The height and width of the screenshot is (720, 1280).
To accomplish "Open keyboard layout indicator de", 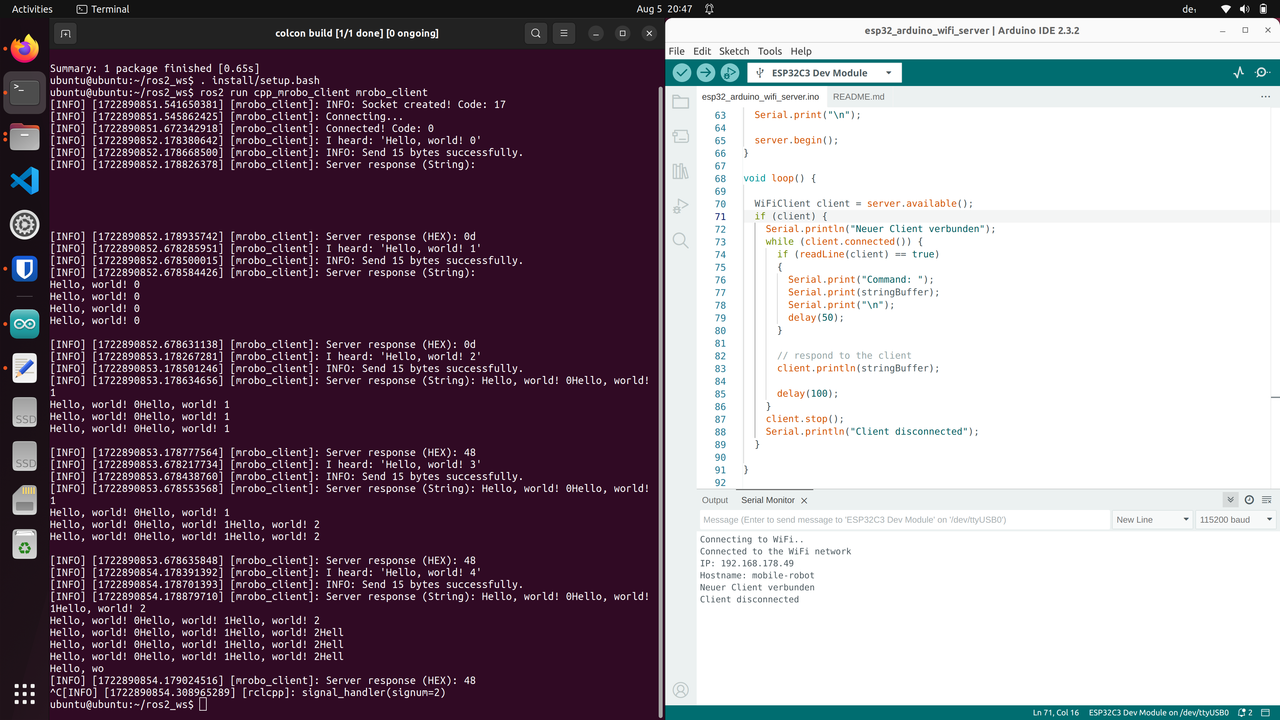I will pos(1190,9).
